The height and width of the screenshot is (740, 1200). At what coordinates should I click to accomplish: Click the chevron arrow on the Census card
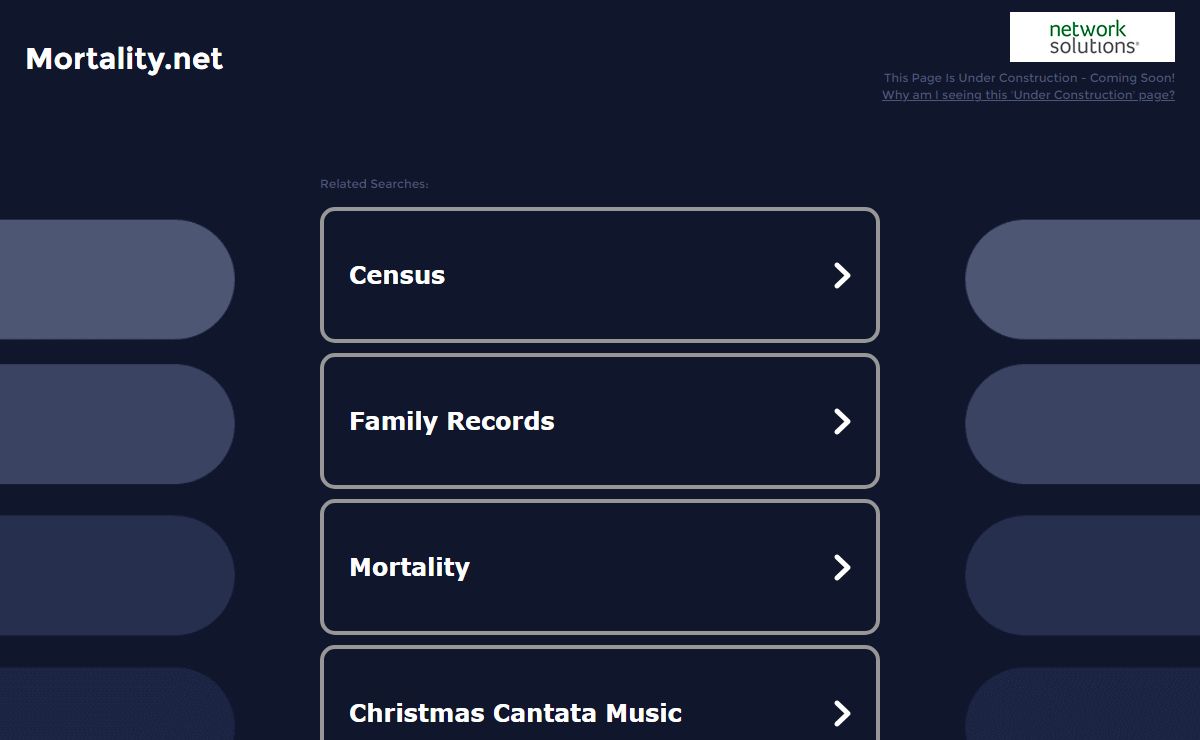click(x=842, y=275)
